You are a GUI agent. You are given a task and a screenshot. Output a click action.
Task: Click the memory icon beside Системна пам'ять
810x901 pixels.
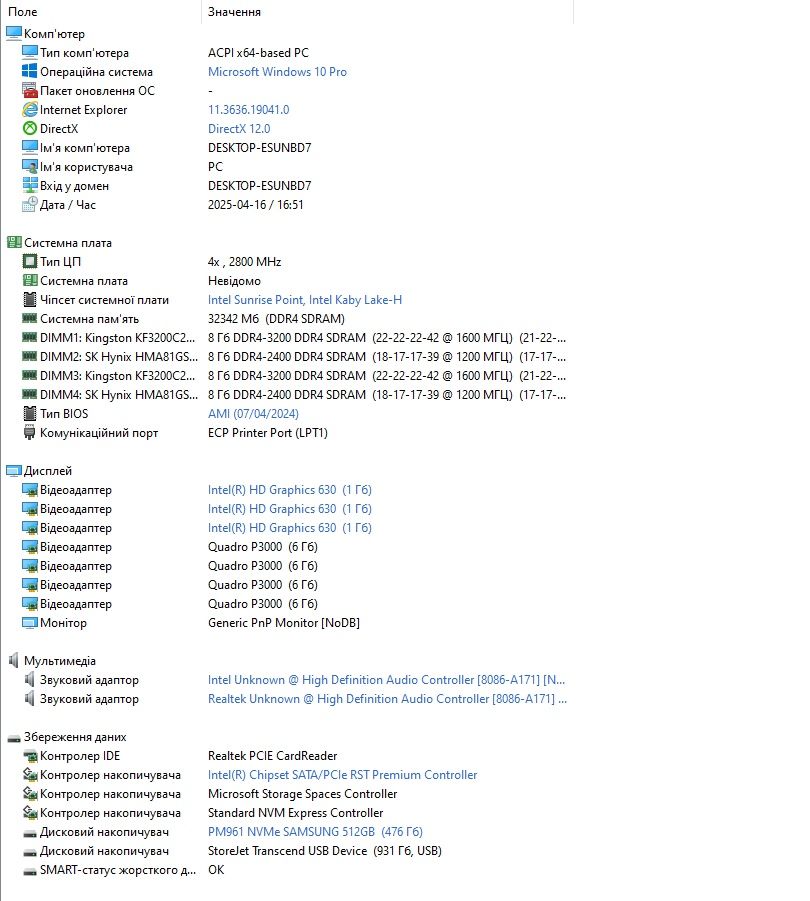point(29,318)
